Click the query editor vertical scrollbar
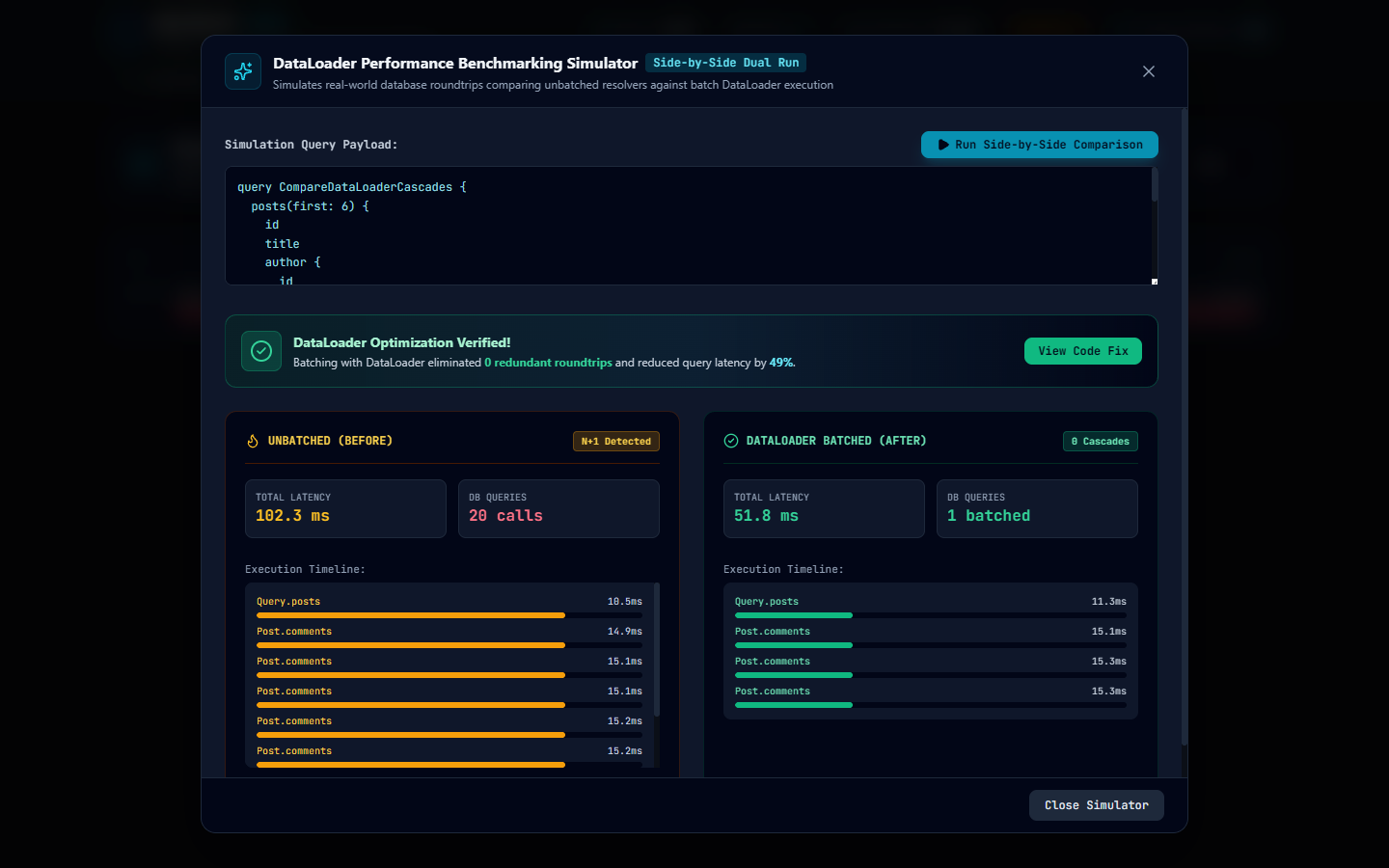This screenshot has width=1389, height=868. click(1155, 184)
